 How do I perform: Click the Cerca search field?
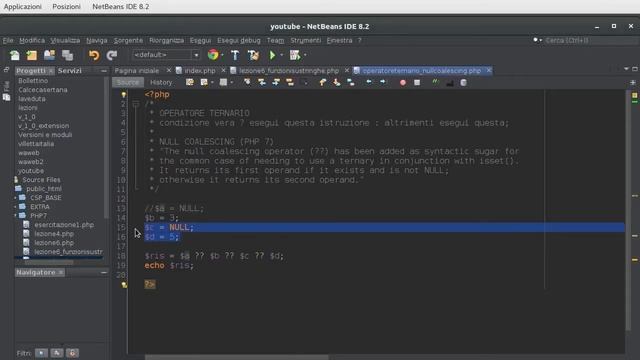591,40
